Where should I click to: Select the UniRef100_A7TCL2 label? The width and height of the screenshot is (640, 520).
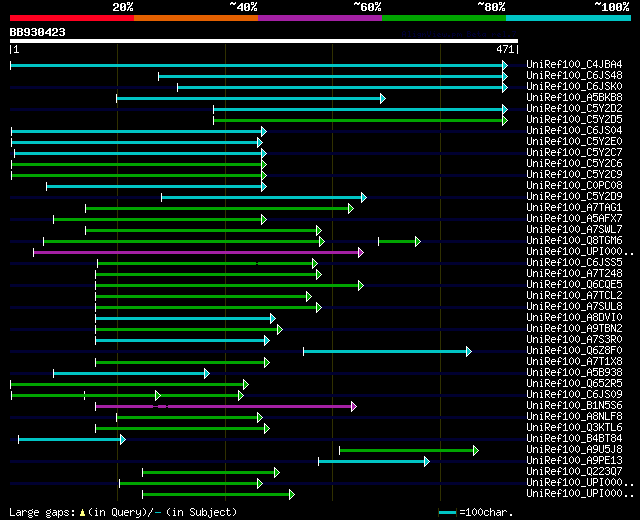click(x=574, y=296)
